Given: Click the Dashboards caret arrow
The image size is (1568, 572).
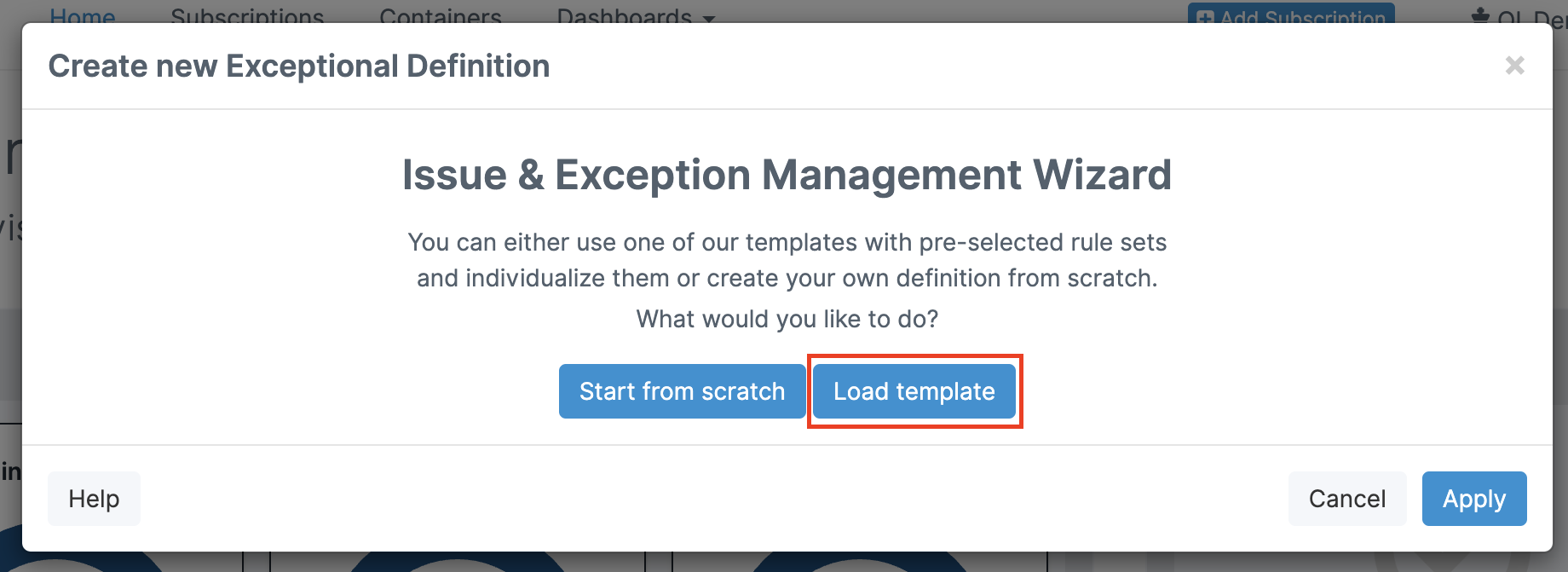Looking at the screenshot, I should click(709, 18).
